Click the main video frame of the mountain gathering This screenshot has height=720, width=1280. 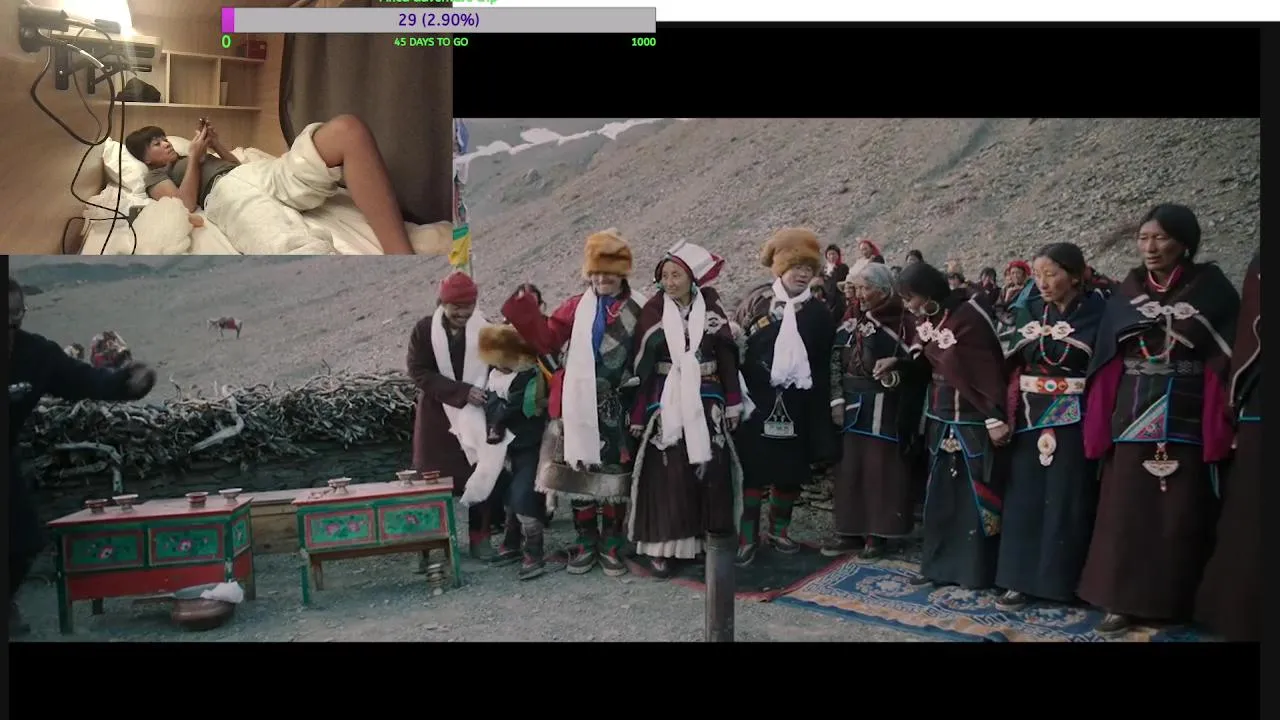tap(634, 380)
